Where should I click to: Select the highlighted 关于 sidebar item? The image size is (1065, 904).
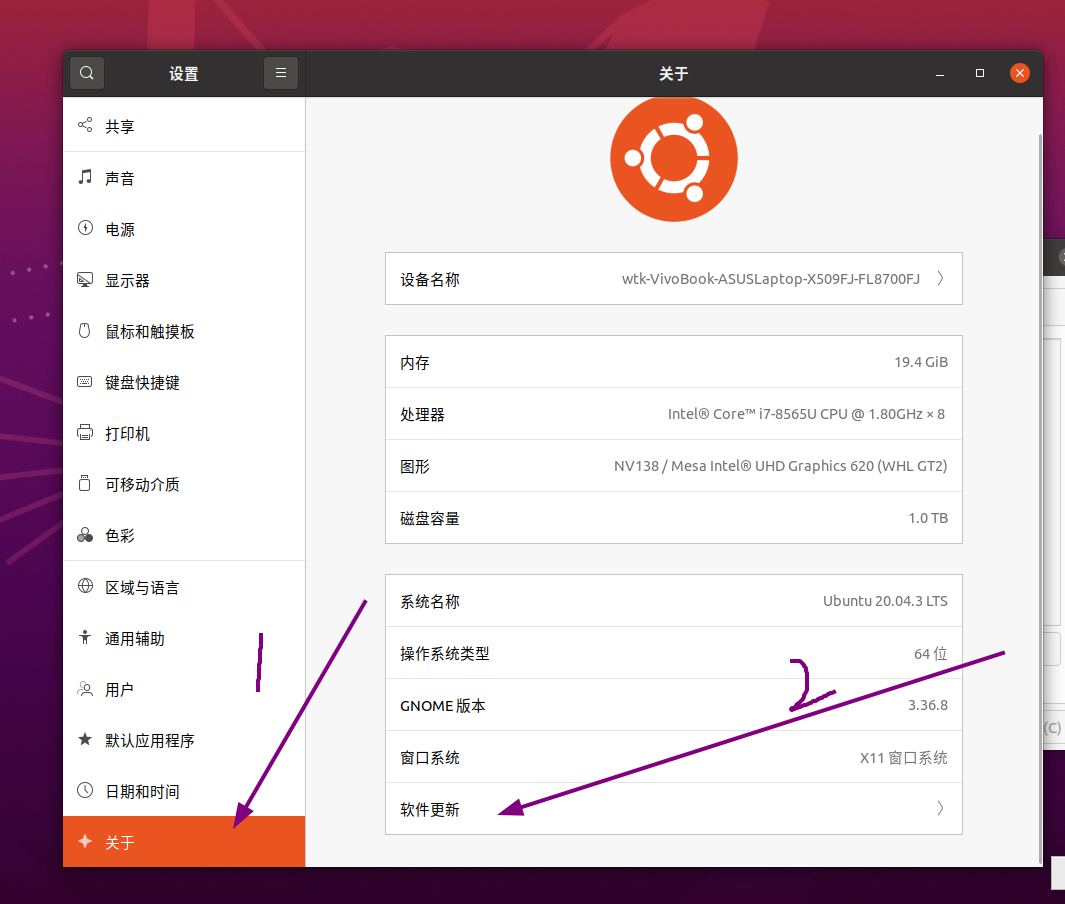(184, 842)
